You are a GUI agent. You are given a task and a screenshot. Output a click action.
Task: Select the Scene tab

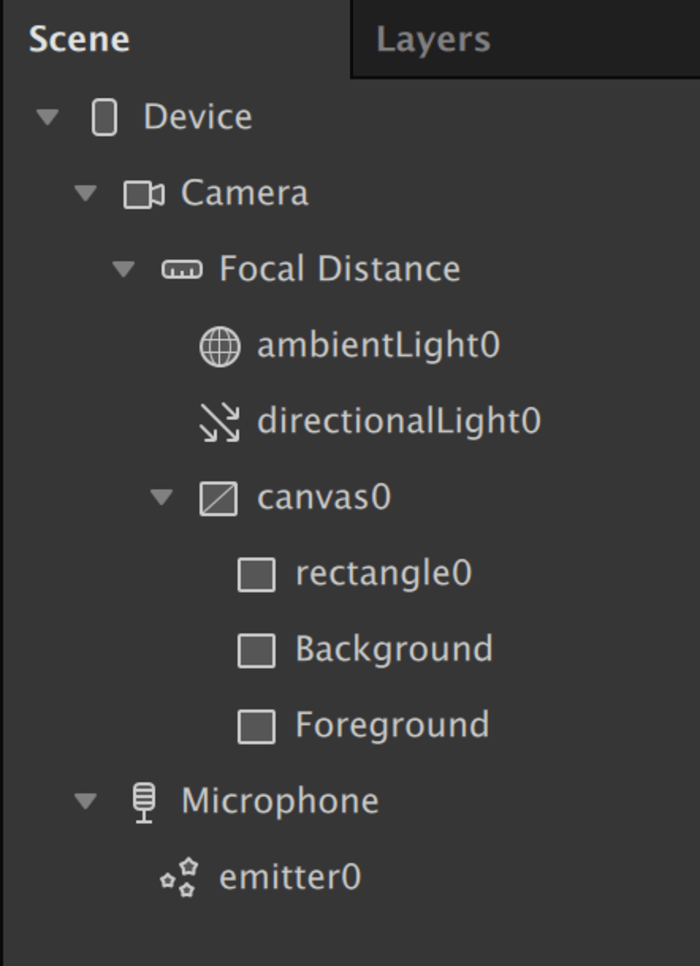pos(79,40)
